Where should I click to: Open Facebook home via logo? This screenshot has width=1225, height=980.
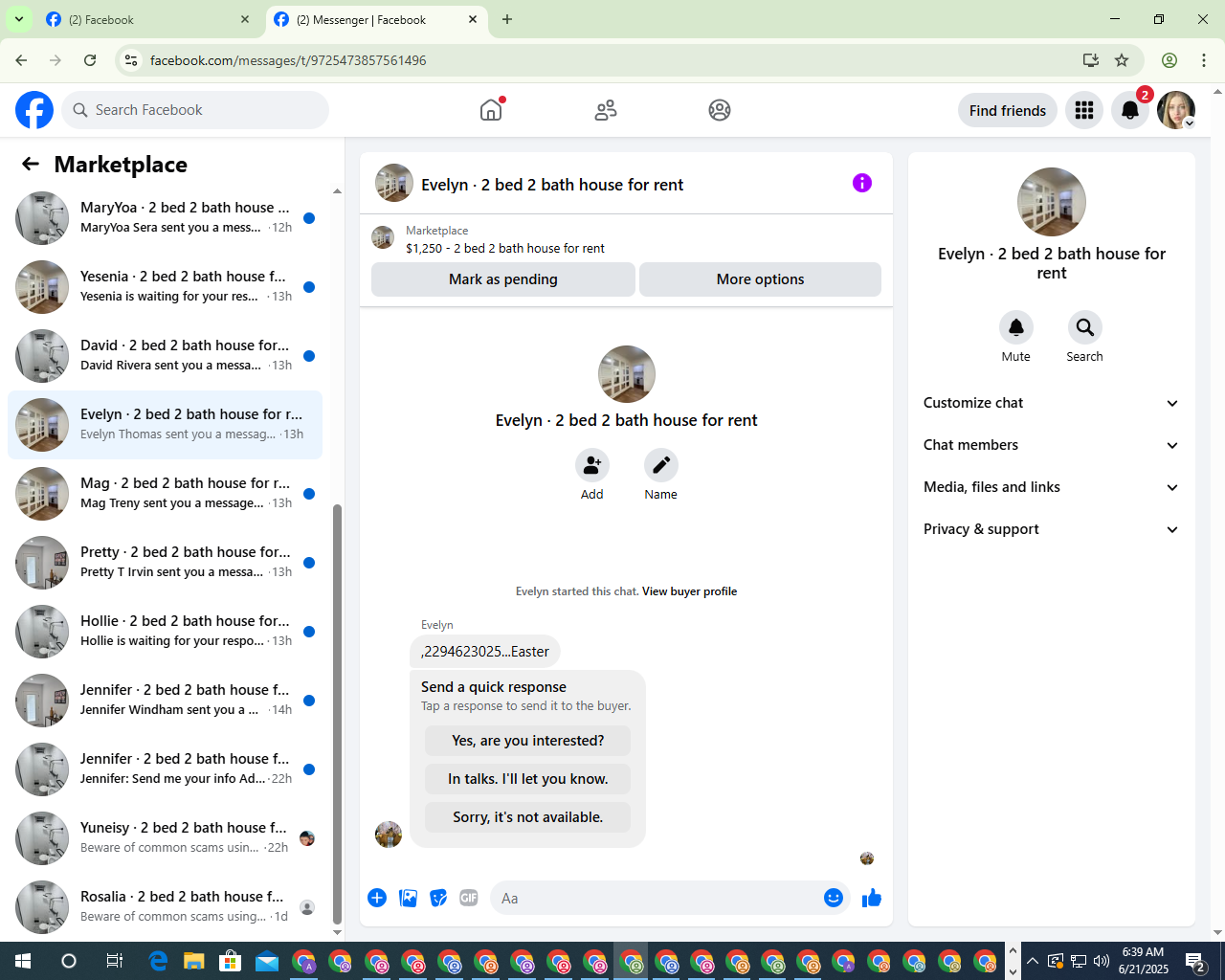pos(34,110)
